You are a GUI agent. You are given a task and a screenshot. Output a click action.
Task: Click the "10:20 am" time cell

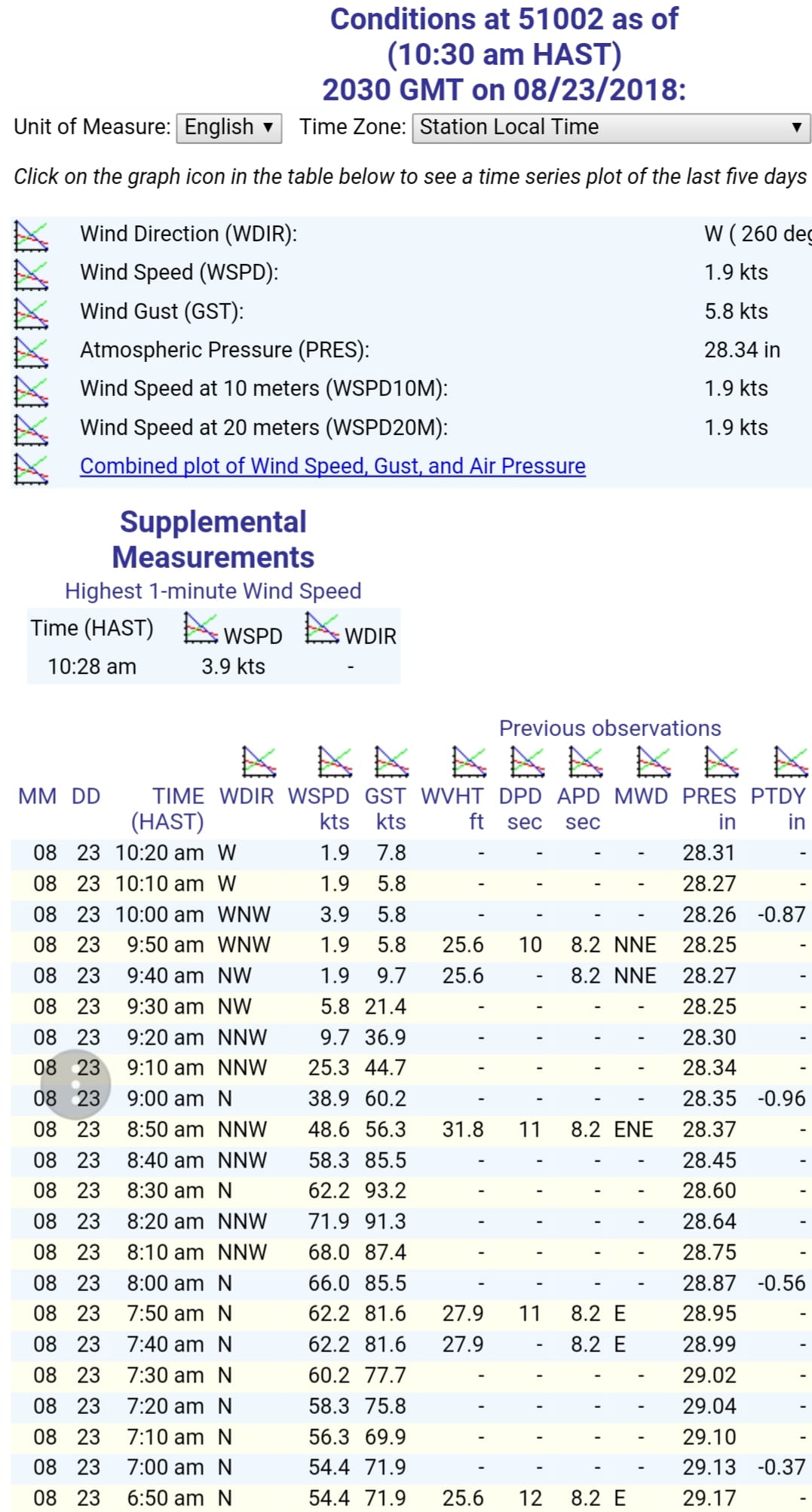[x=159, y=853]
